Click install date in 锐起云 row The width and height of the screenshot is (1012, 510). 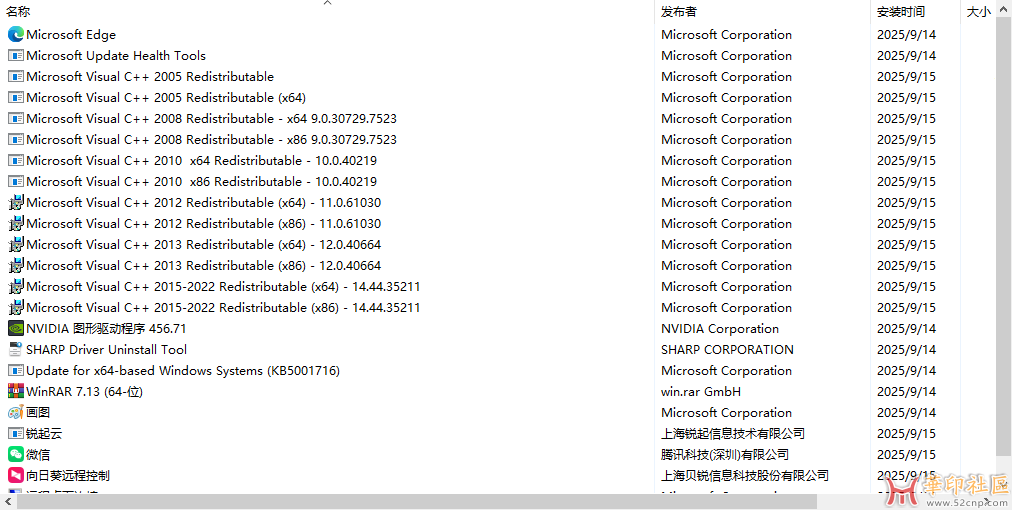tap(906, 433)
